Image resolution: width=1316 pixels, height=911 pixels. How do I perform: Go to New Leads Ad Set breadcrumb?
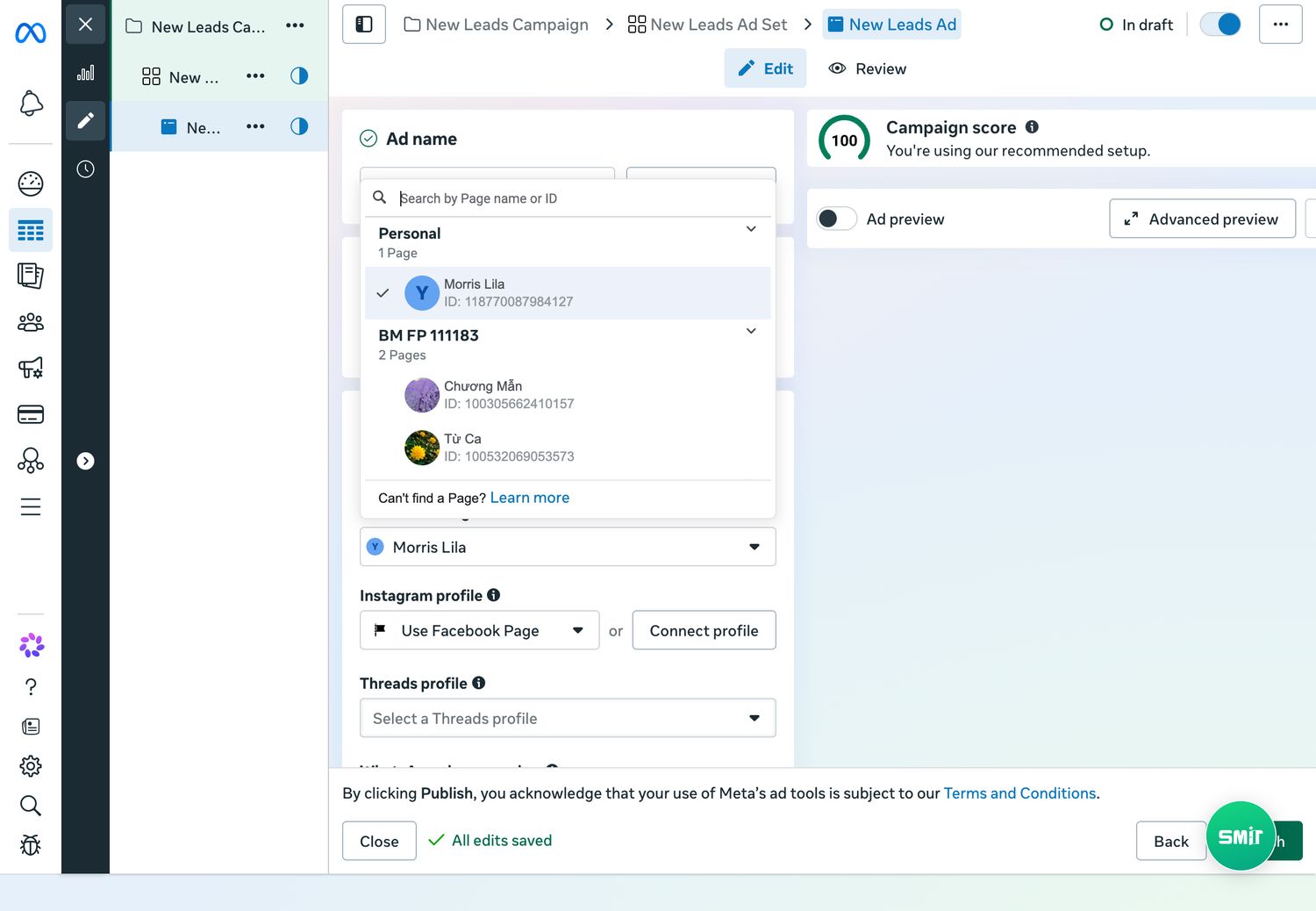[x=708, y=25]
